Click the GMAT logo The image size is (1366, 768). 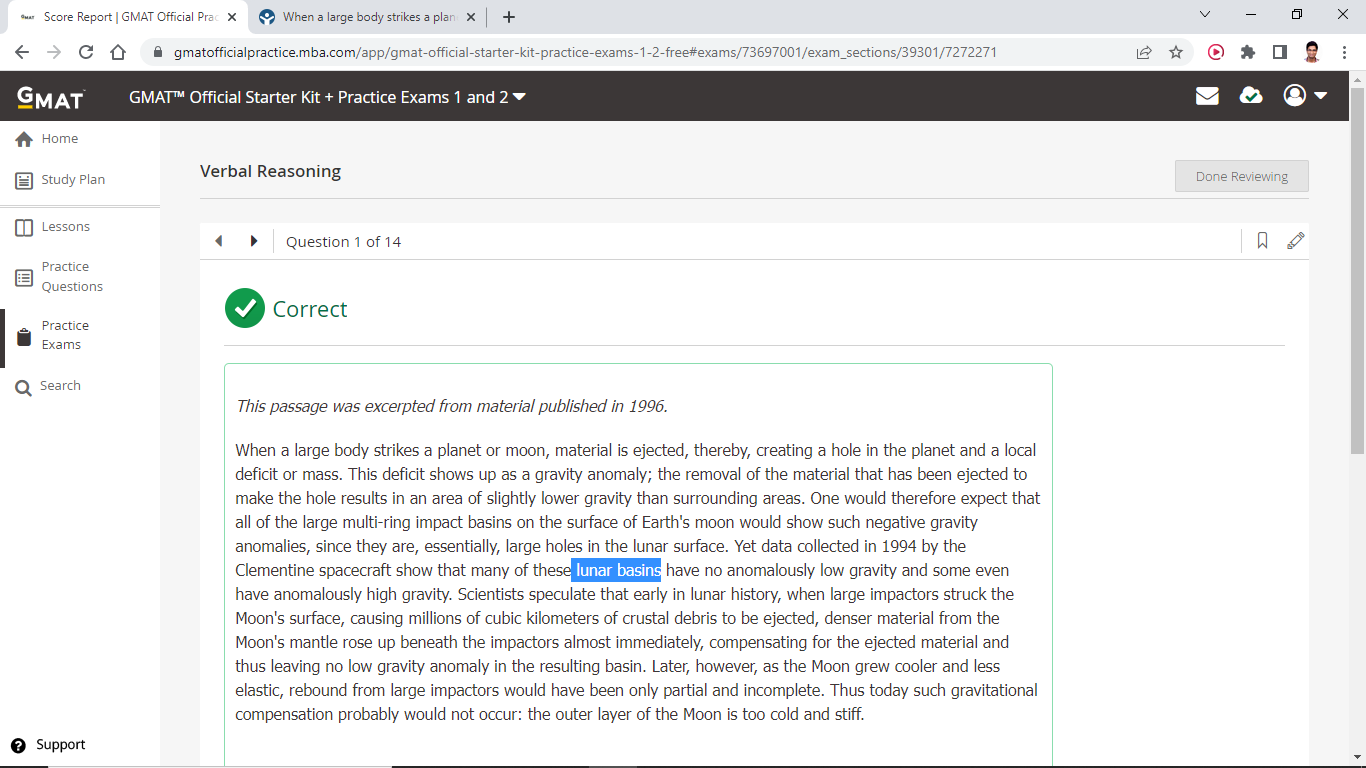click(x=51, y=97)
